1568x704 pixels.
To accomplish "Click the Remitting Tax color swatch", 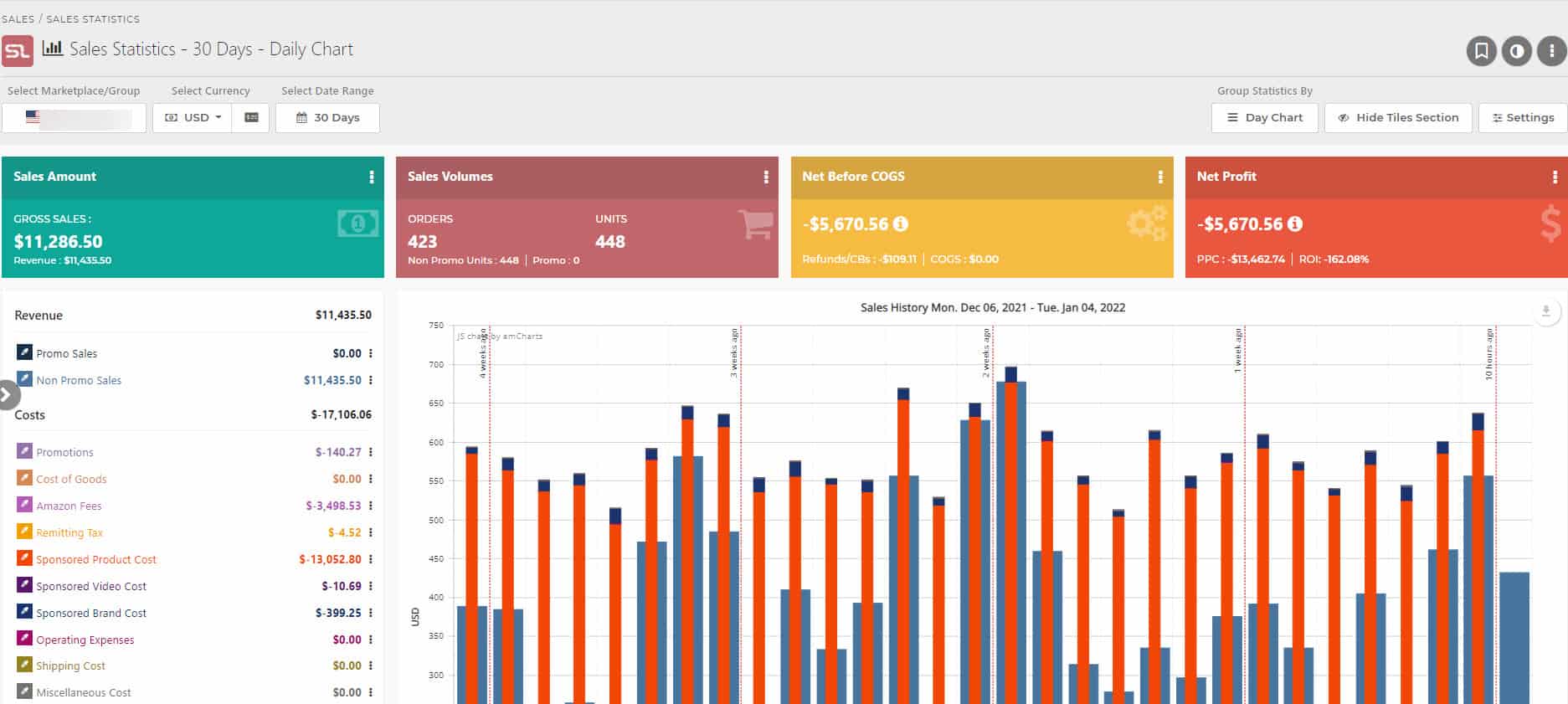I will (24, 532).
